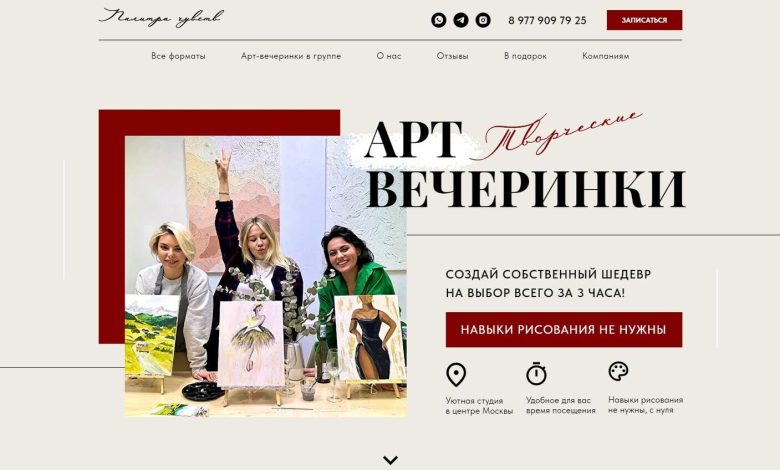Click 'Навыки рисования не нужны' button
This screenshot has height=470, width=780.
coord(564,330)
